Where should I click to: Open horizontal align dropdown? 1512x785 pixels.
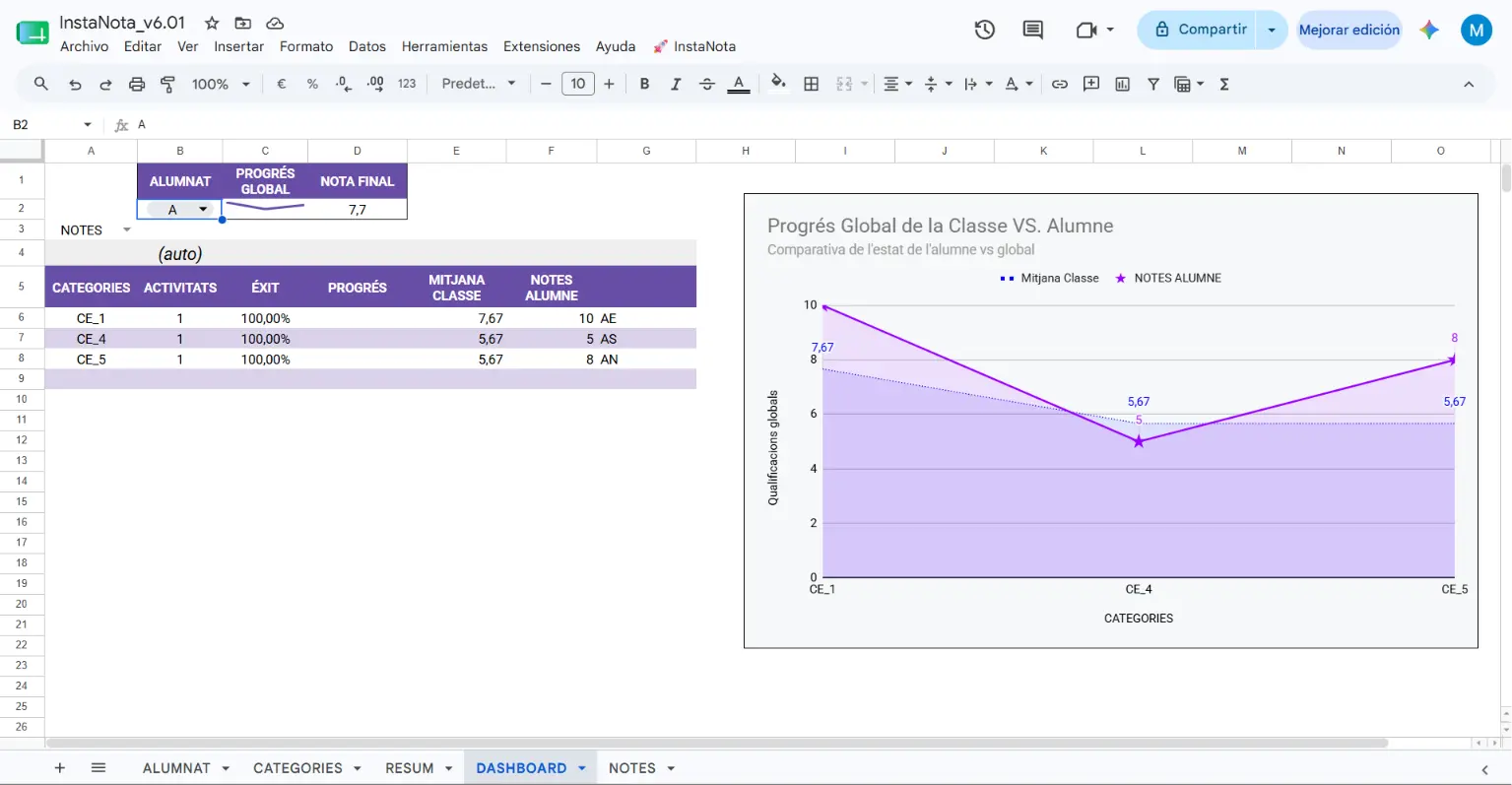[897, 84]
